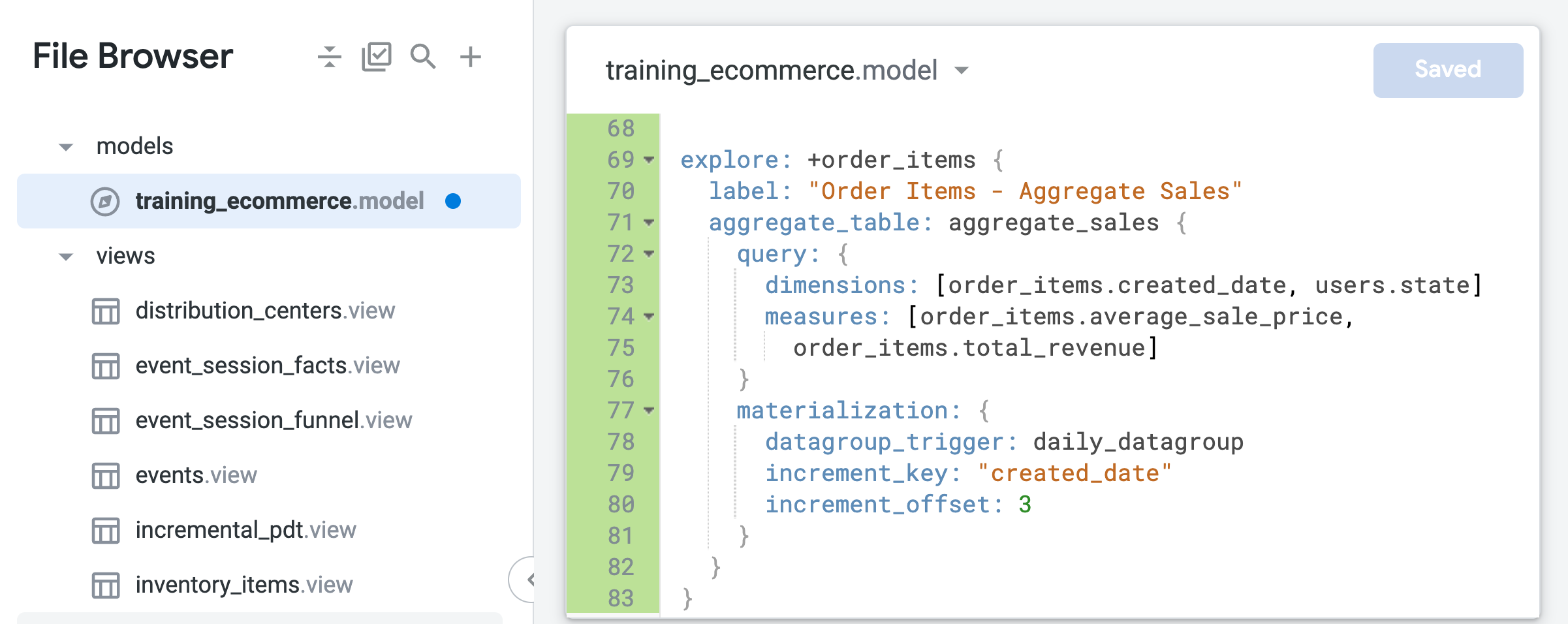
Task: Open events.view file
Action: tap(196, 475)
